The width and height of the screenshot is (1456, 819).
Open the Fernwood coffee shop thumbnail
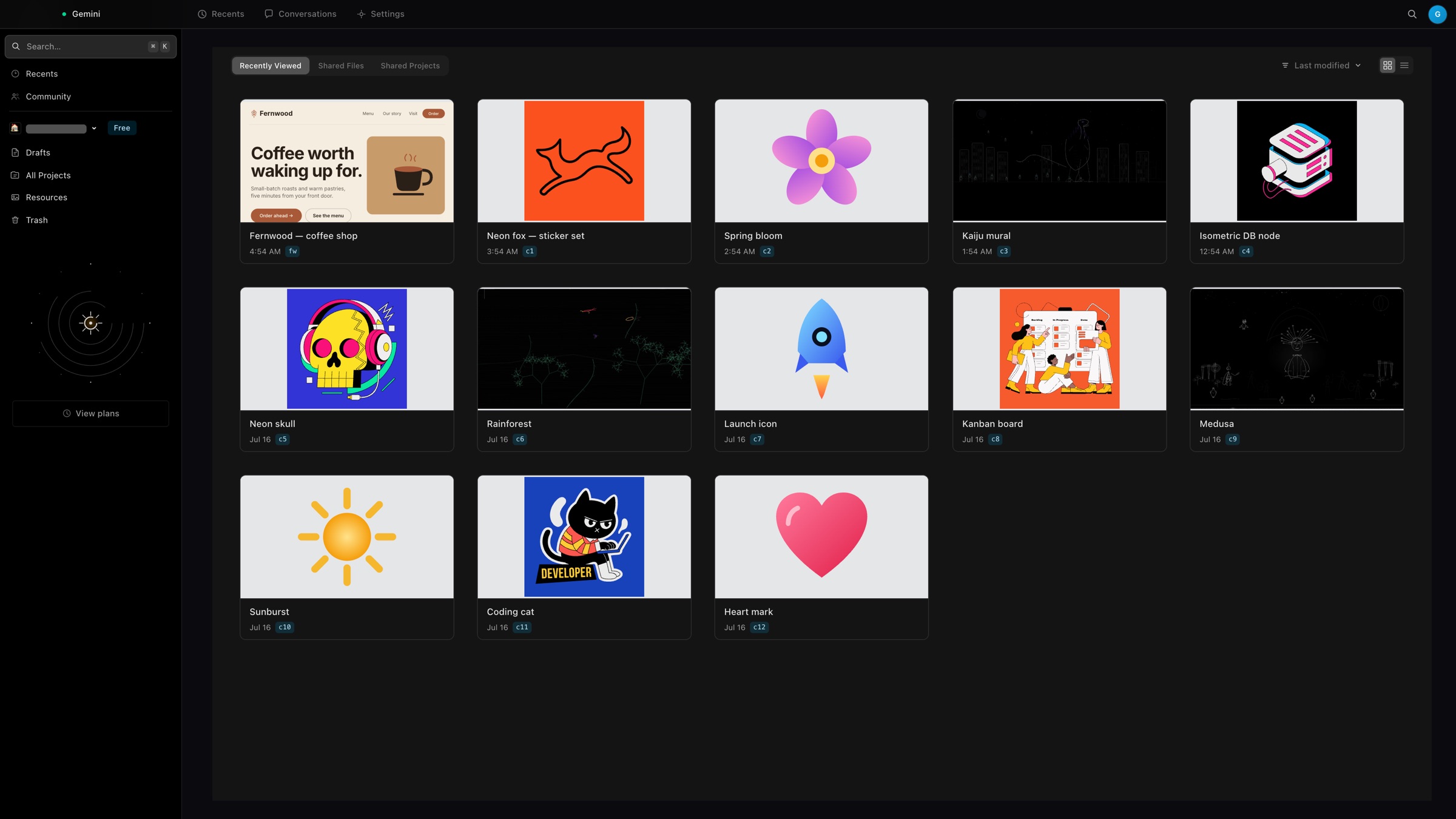[x=347, y=161]
